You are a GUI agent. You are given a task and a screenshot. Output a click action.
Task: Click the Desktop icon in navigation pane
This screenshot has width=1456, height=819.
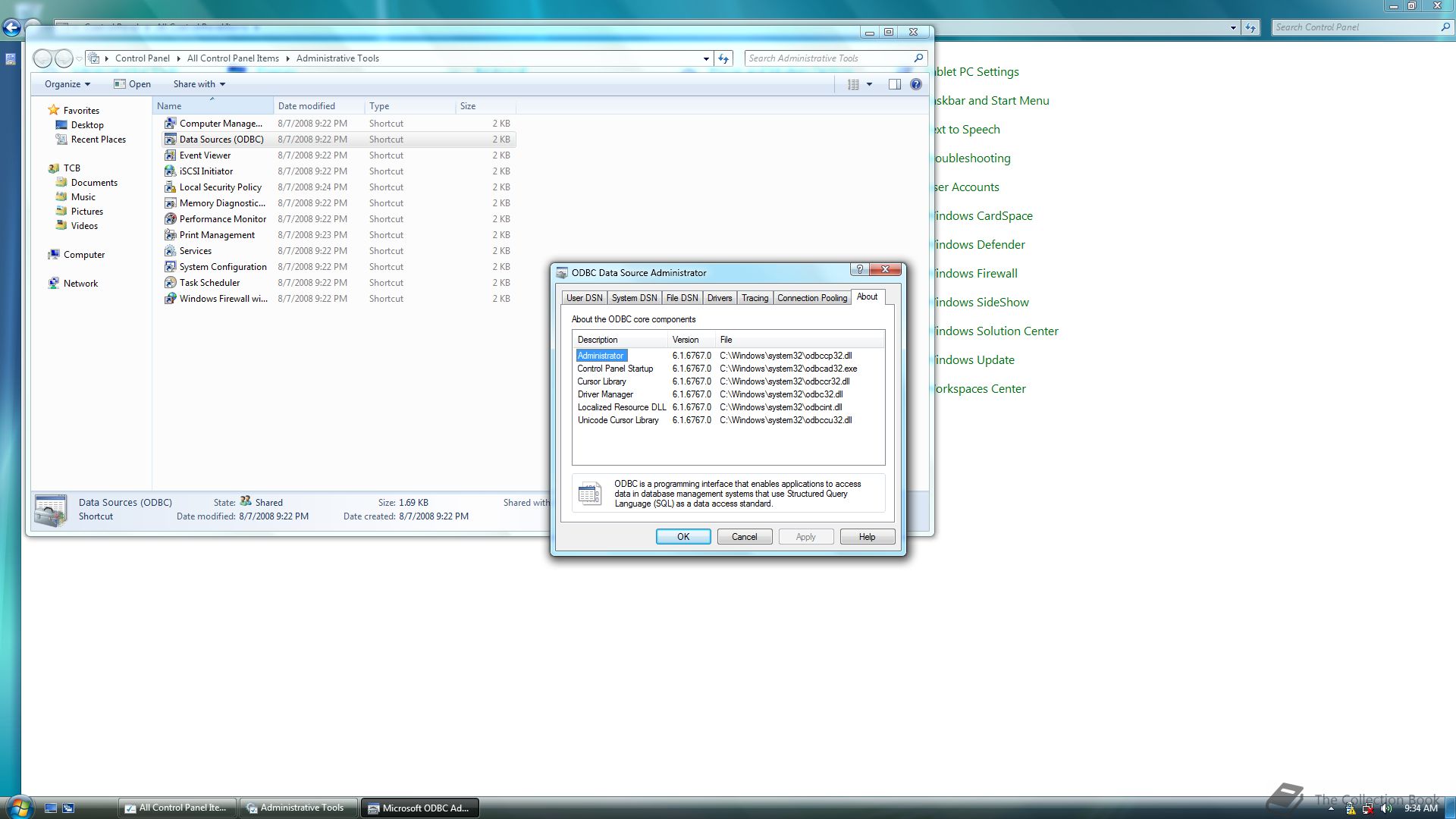point(61,124)
